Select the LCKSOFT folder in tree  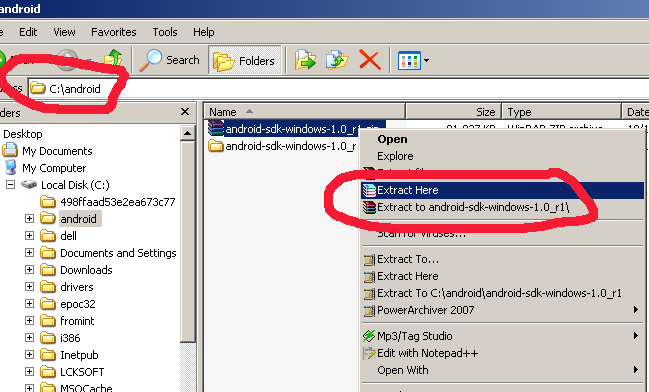82,372
